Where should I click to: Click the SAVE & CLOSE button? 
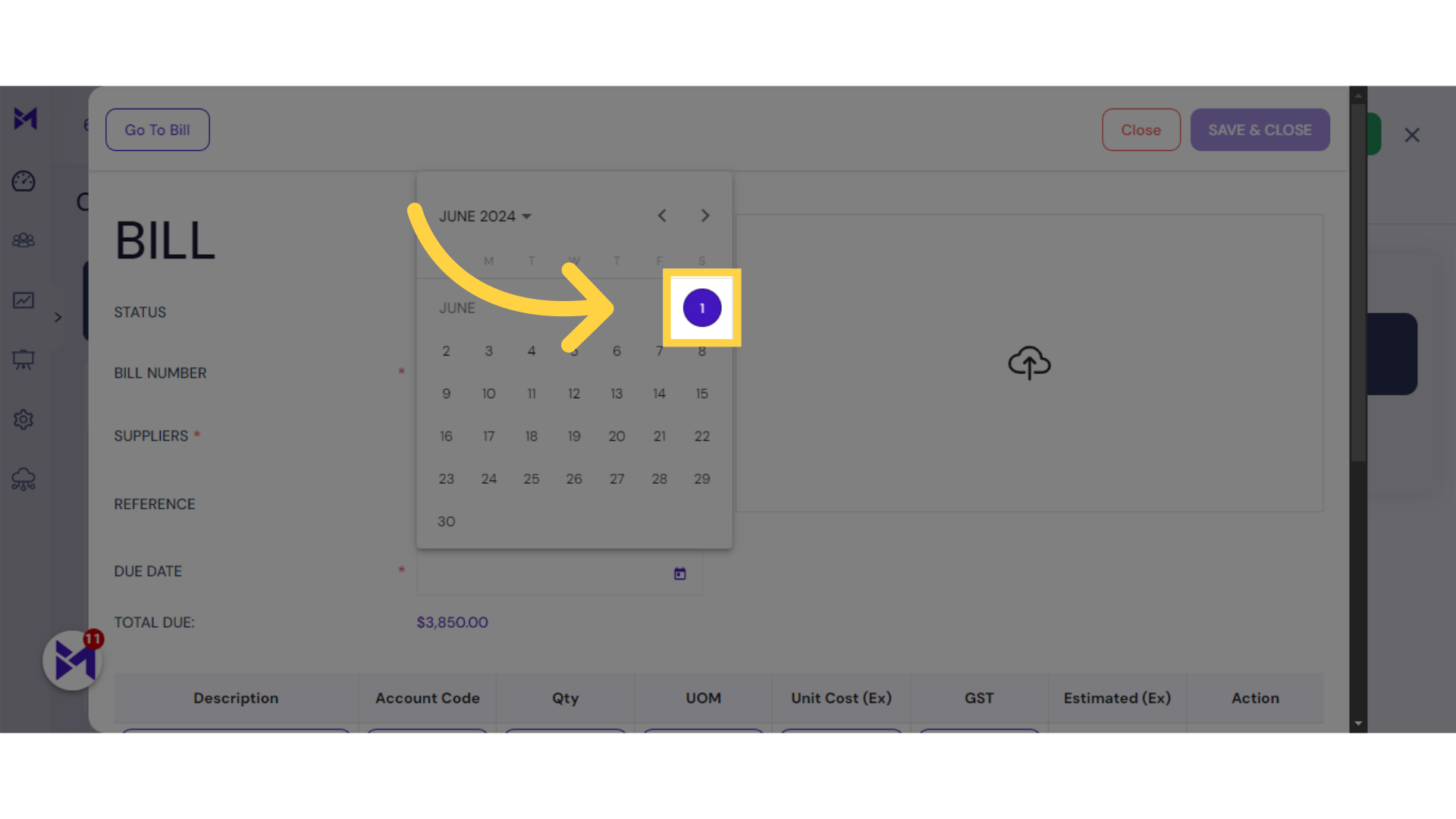pos(1260,130)
